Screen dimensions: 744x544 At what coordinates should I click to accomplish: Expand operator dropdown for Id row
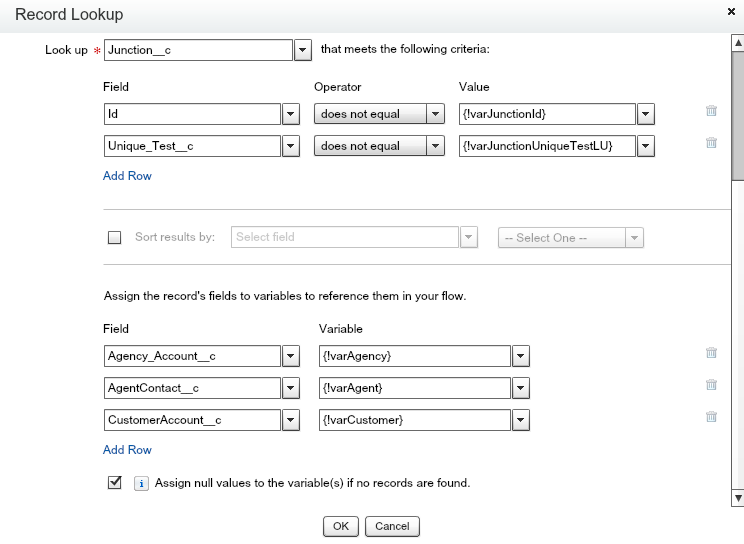(x=435, y=114)
